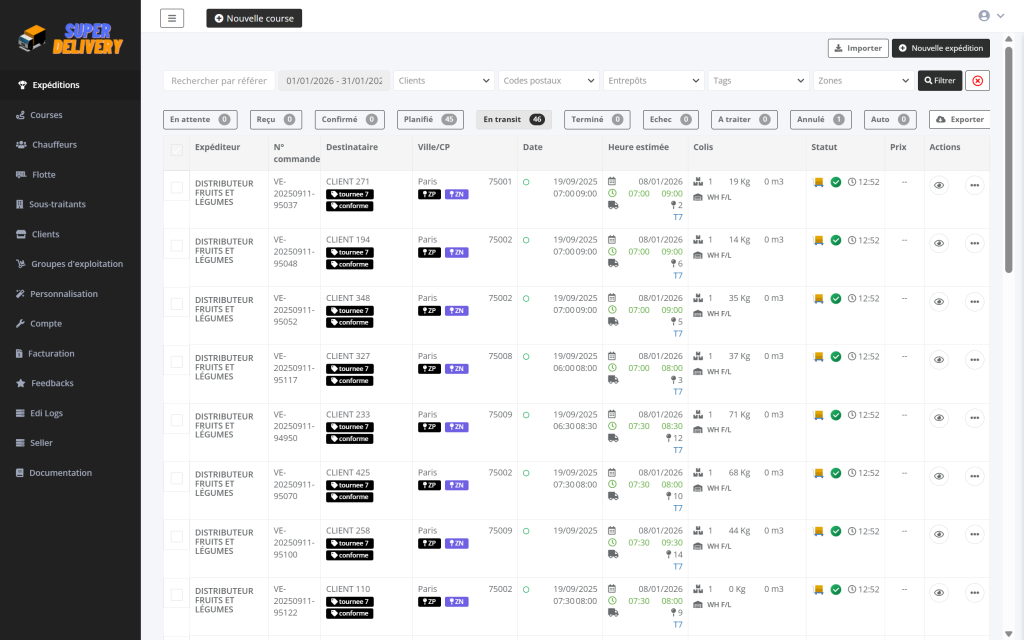Click the Nouvelle expédition button
1024x640 pixels.
940,48
